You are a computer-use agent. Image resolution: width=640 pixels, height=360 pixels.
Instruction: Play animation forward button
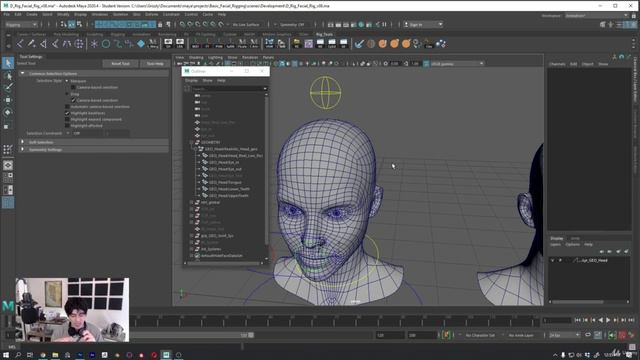tap(608, 320)
